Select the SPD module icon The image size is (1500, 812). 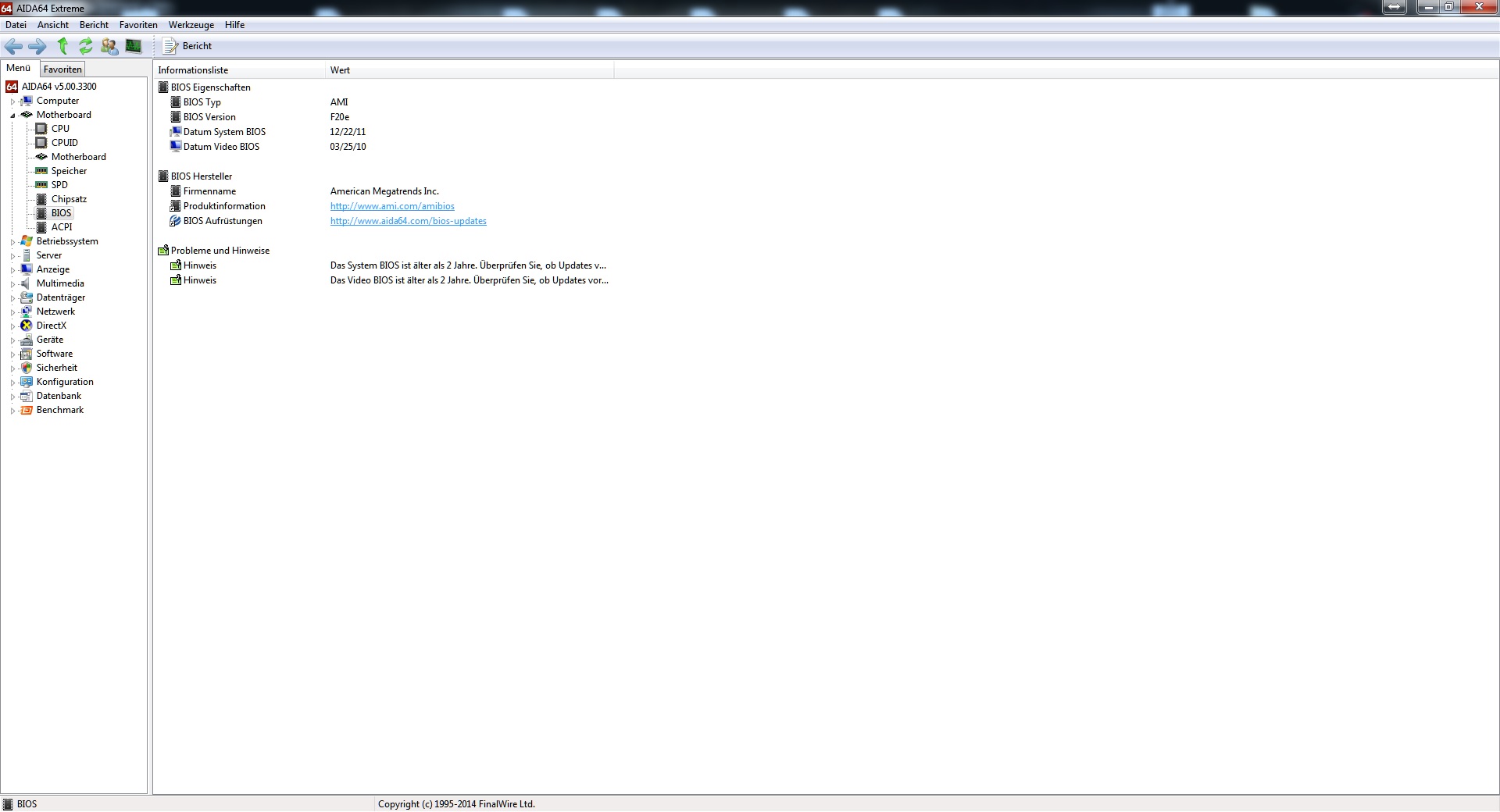(41, 185)
